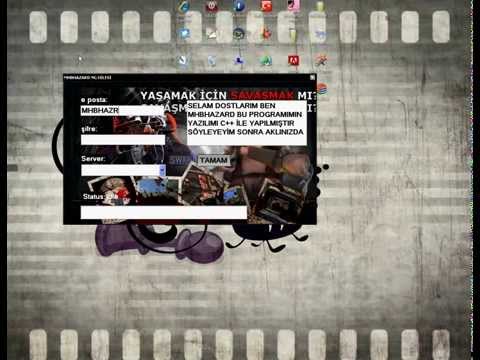Select the dark circular icon below Facebook

239,33
